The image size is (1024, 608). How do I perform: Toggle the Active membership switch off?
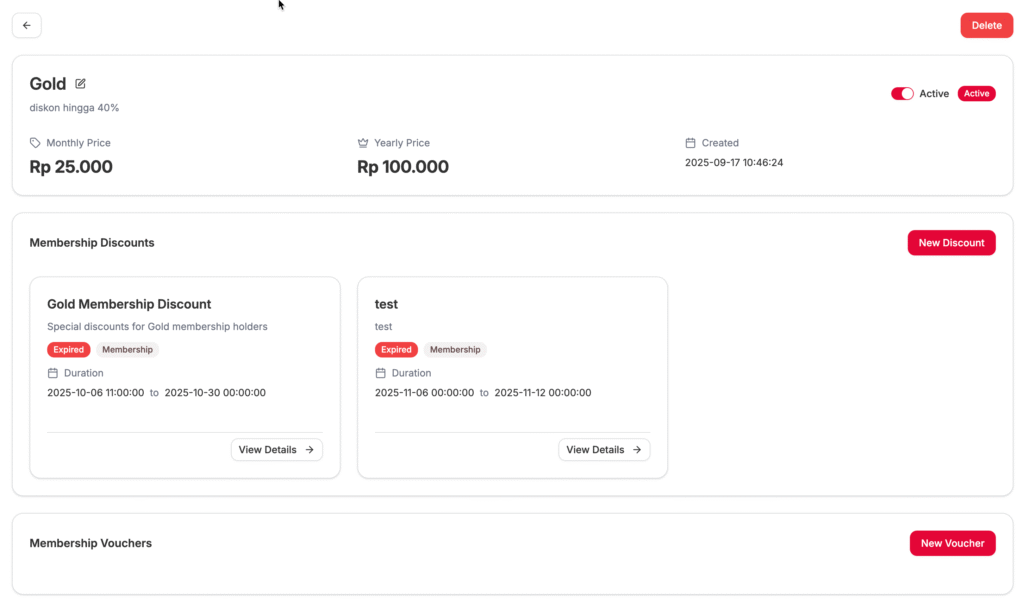pyautogui.click(x=902, y=94)
